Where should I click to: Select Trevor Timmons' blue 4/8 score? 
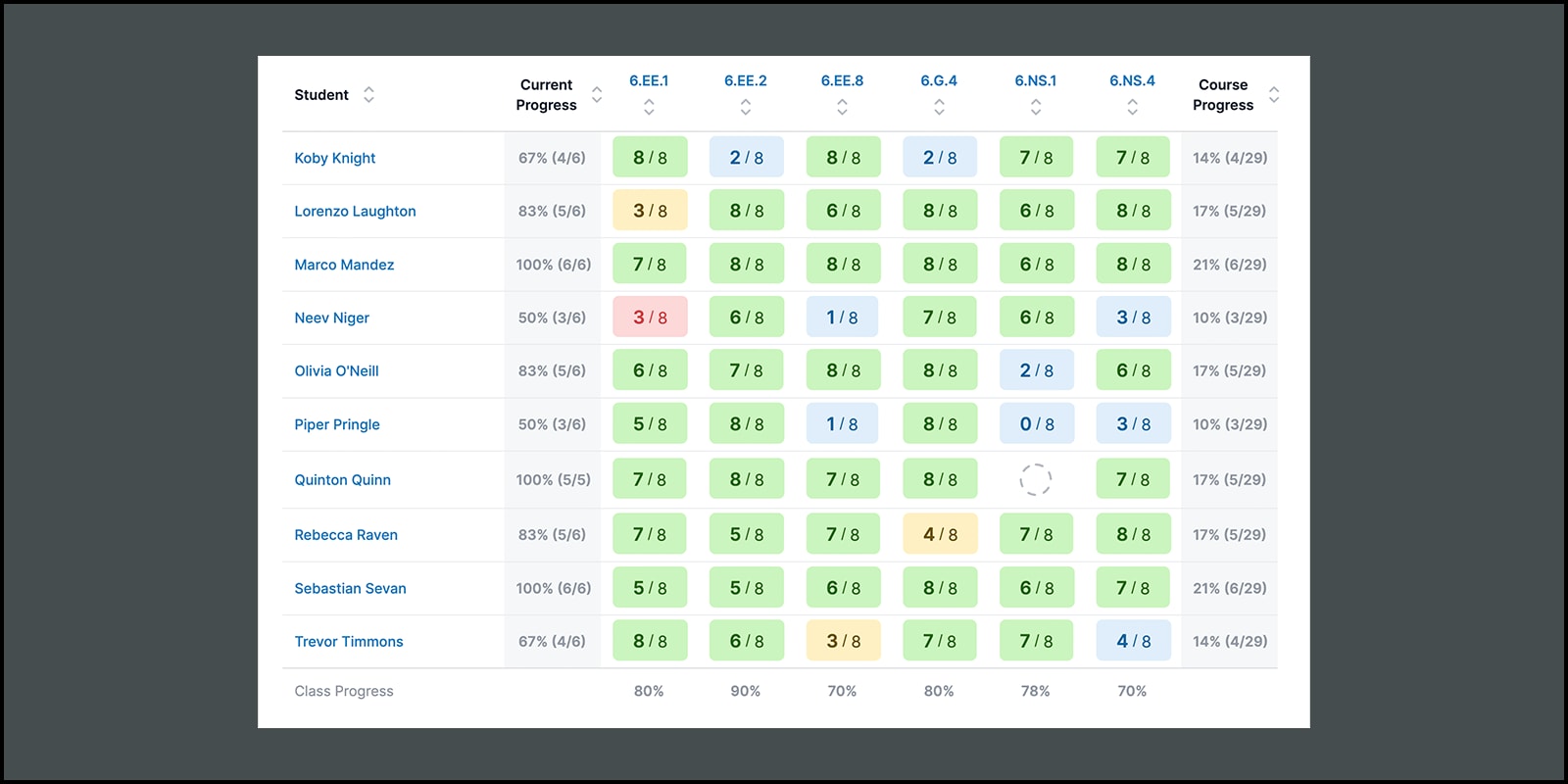(x=1133, y=641)
